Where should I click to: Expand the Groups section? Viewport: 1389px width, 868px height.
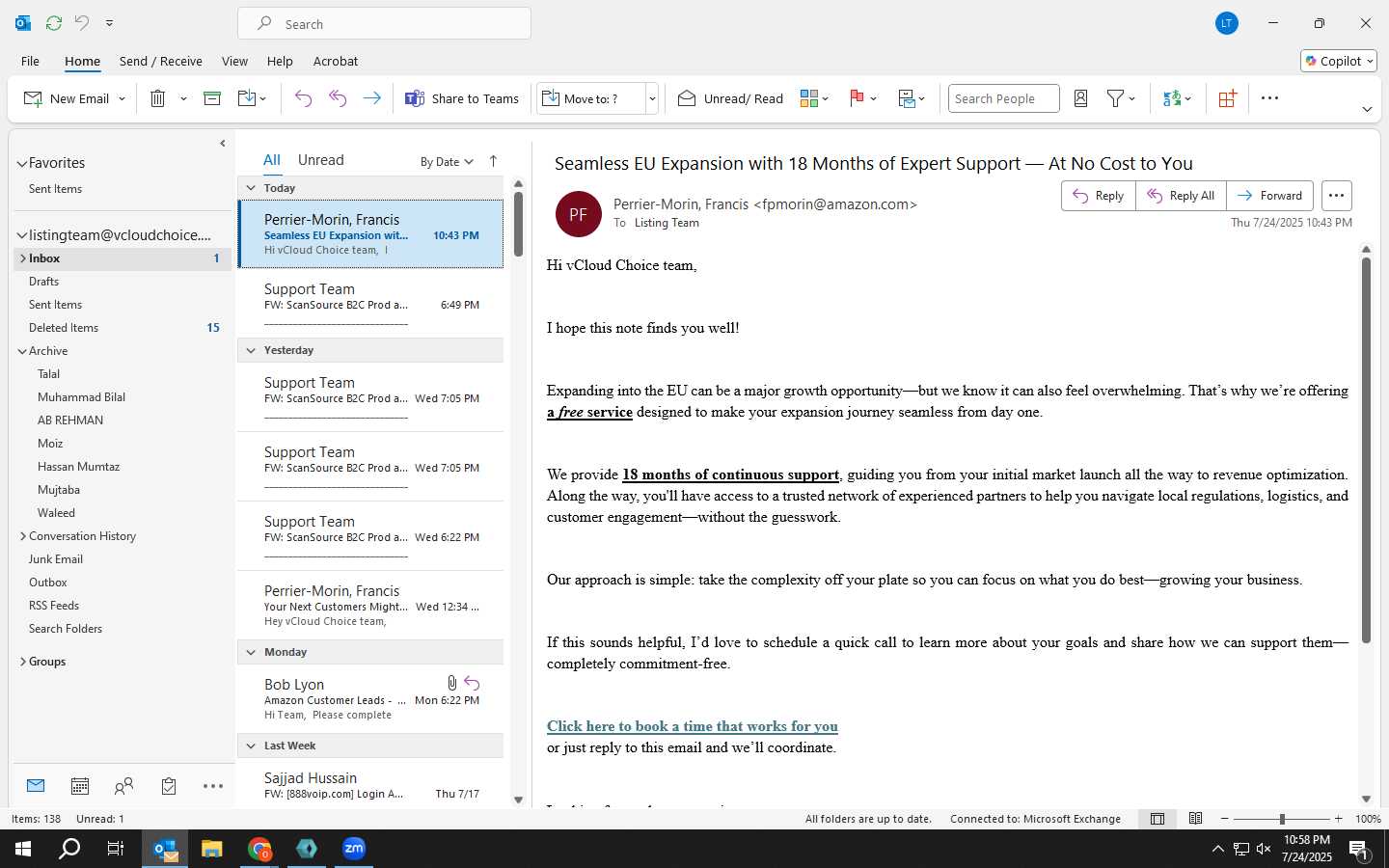pos(22,662)
